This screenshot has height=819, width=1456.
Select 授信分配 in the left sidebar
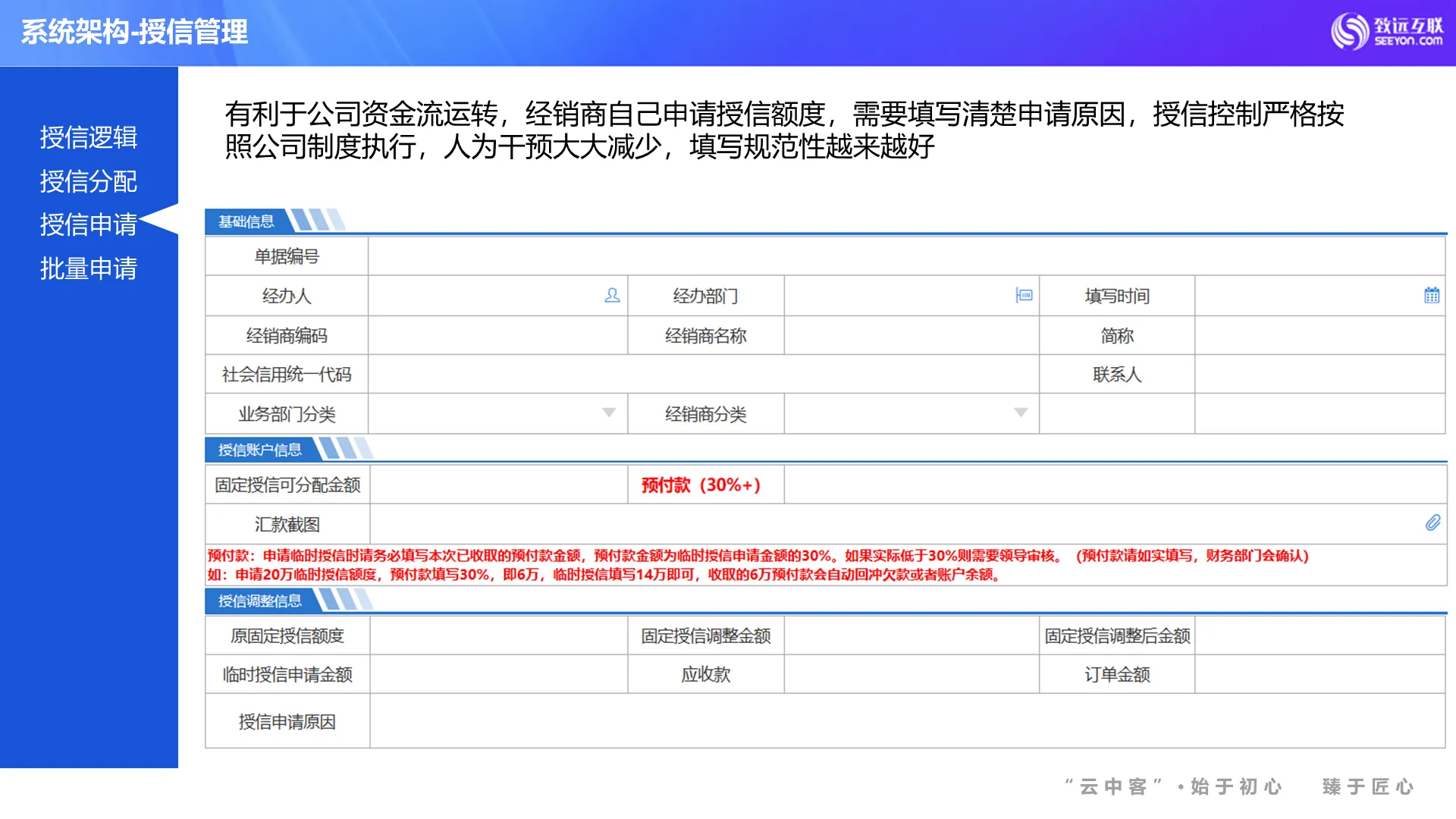click(89, 181)
